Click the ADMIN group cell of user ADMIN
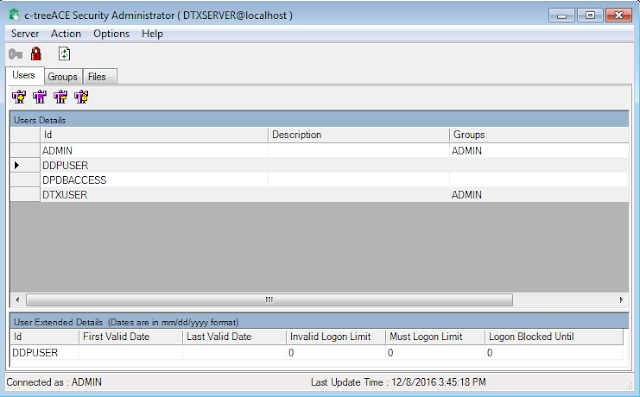 pyautogui.click(x=539, y=151)
